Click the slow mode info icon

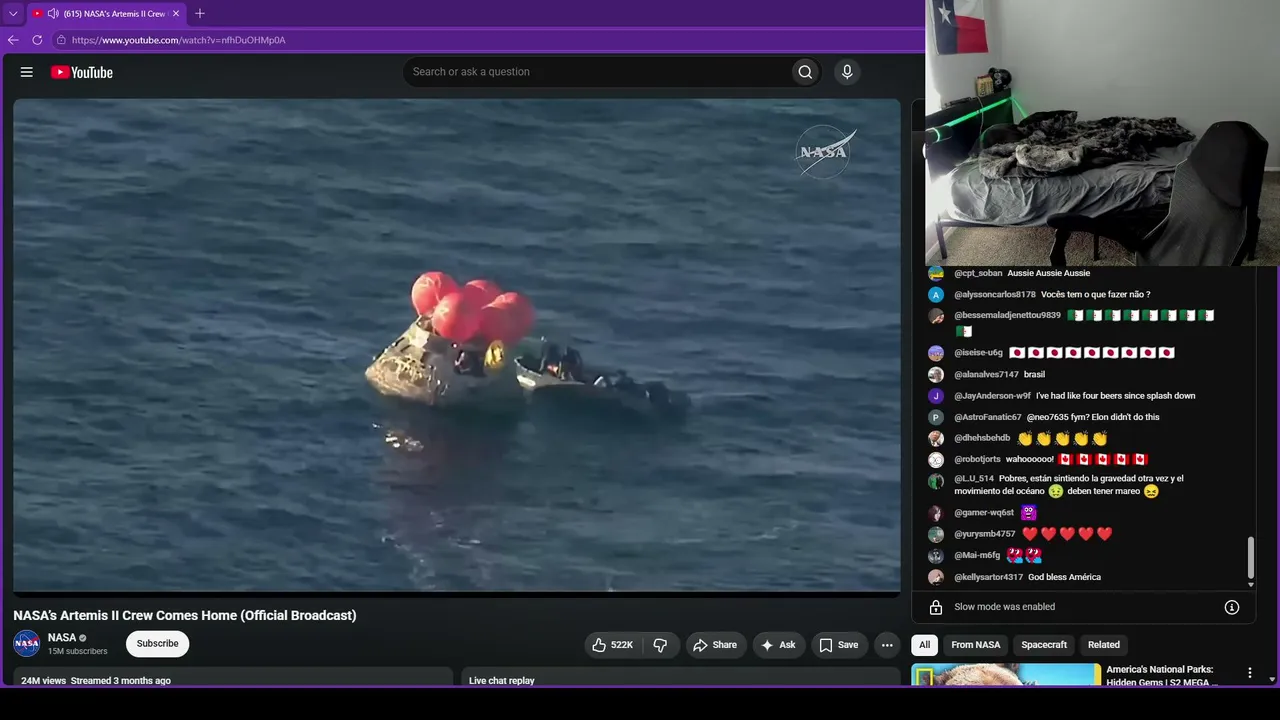(1232, 607)
